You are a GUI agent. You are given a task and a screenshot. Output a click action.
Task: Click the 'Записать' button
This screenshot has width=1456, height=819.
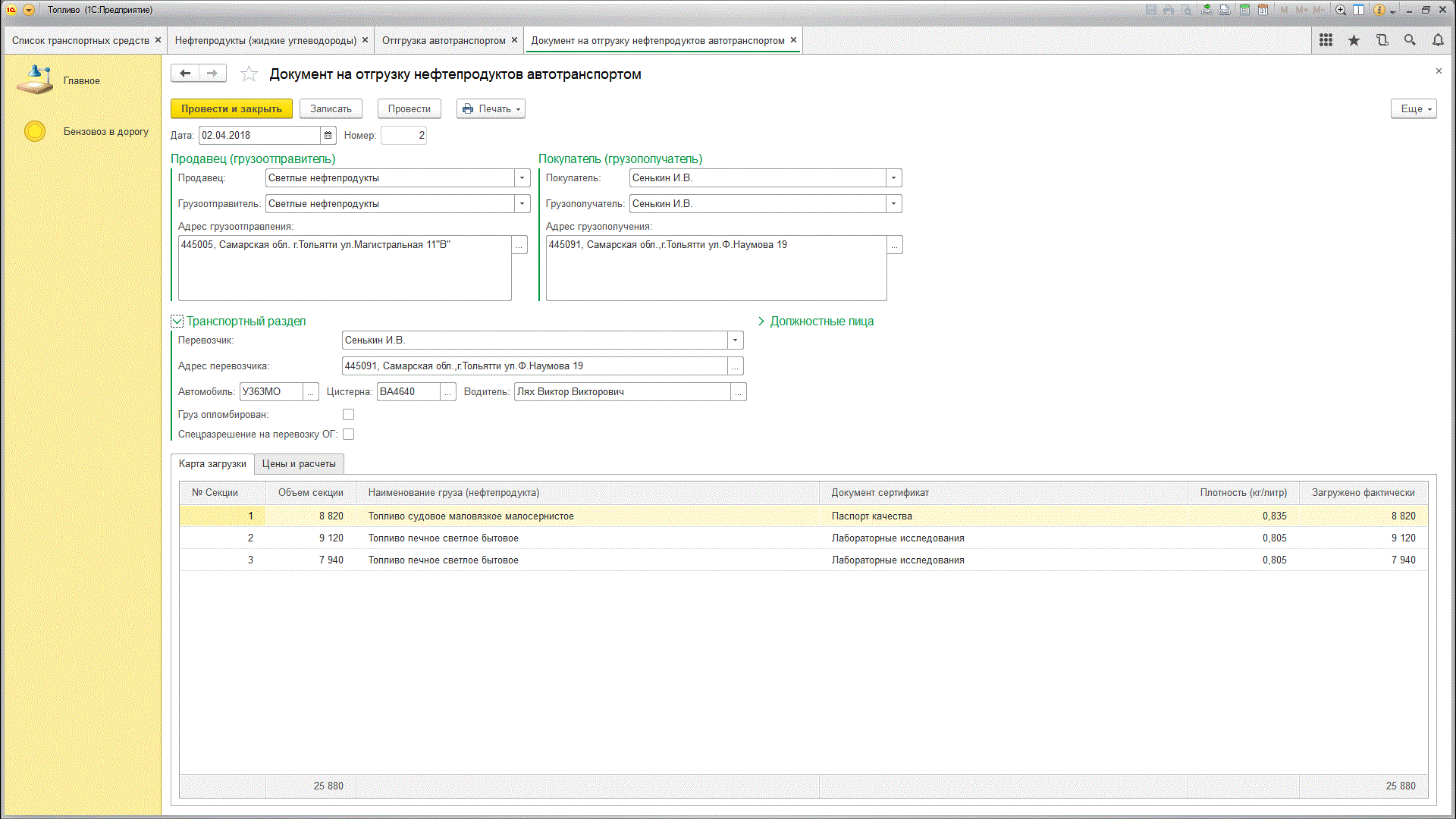point(331,109)
